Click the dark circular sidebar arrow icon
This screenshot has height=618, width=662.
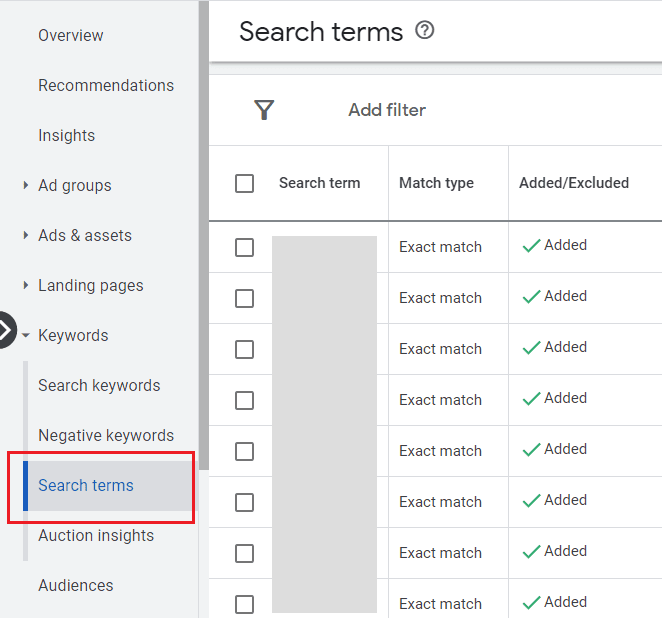pyautogui.click(x=5, y=330)
